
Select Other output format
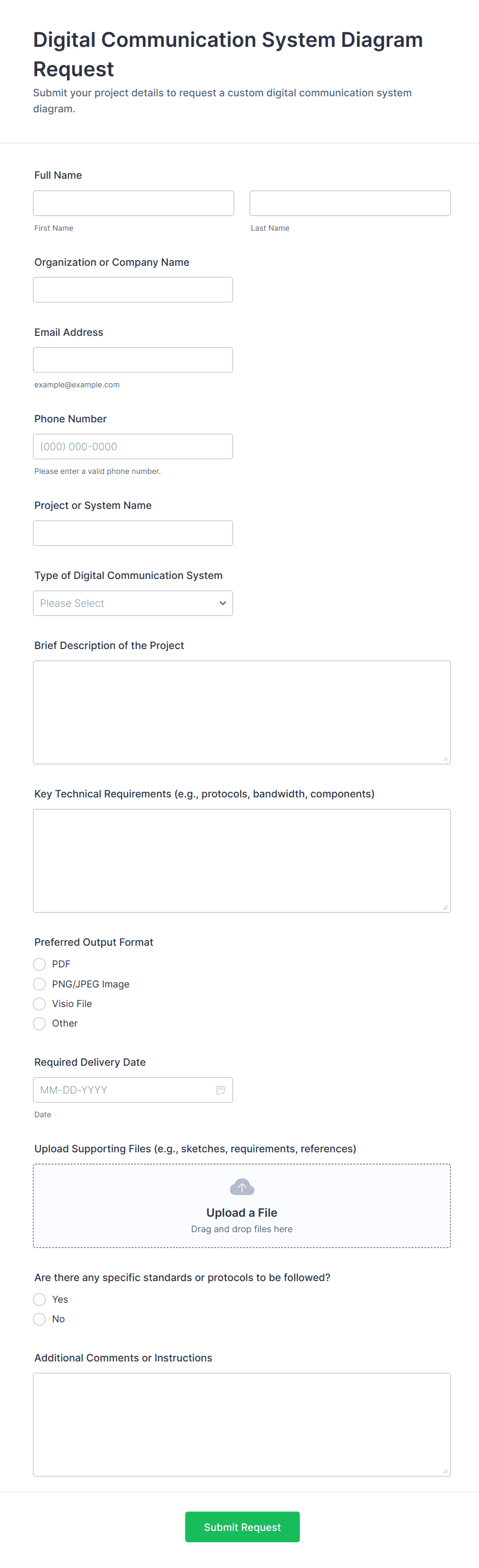pos(39,1023)
